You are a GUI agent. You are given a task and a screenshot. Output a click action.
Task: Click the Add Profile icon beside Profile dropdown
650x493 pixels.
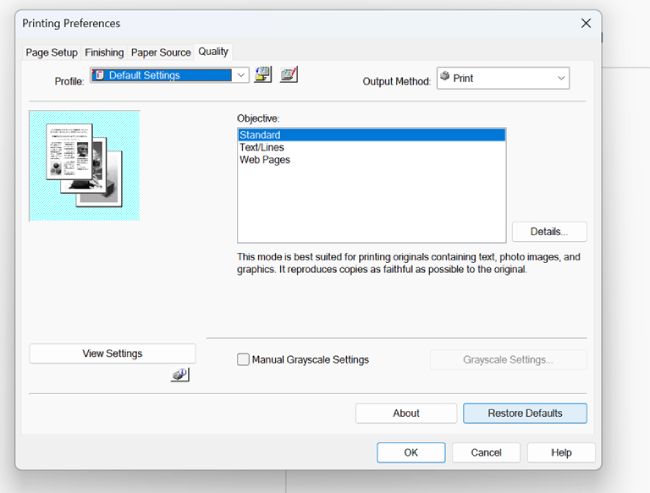tap(263, 74)
